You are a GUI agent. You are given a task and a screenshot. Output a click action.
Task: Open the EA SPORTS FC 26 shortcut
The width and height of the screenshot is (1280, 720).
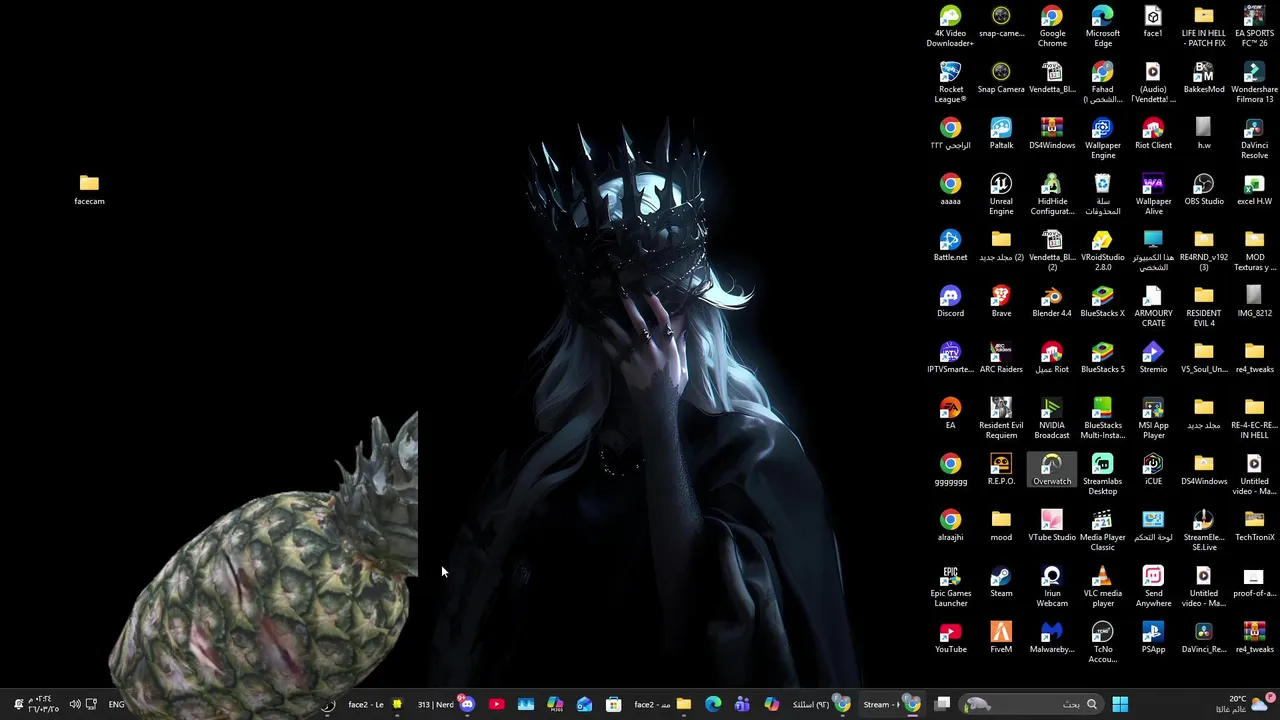click(1254, 26)
